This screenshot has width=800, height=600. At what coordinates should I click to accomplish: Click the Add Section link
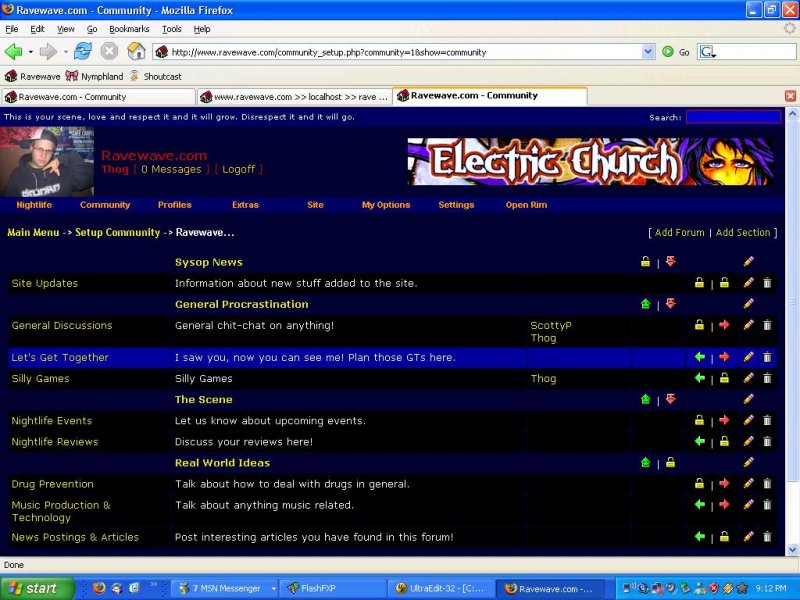coord(743,232)
